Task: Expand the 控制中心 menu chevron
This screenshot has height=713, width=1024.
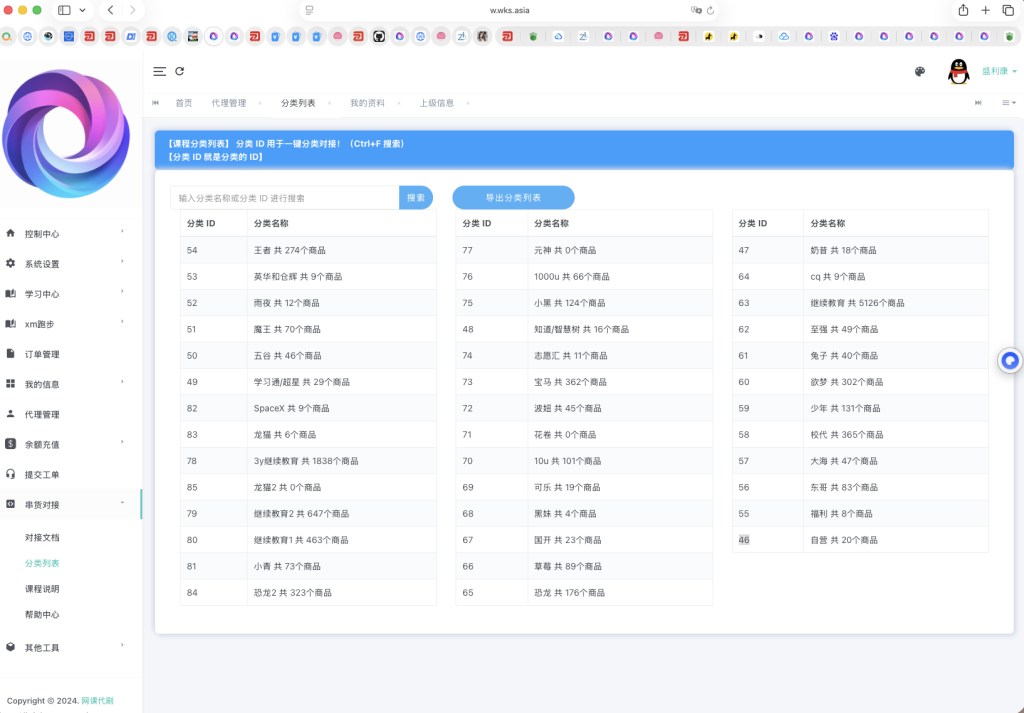Action: [122, 231]
